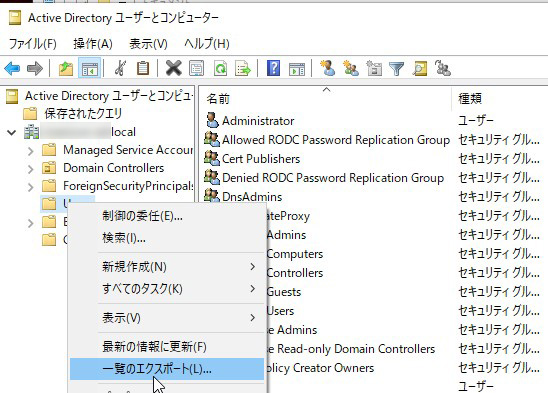The image size is (548, 393).
Task: Click the Delete X icon
Action: [173, 68]
